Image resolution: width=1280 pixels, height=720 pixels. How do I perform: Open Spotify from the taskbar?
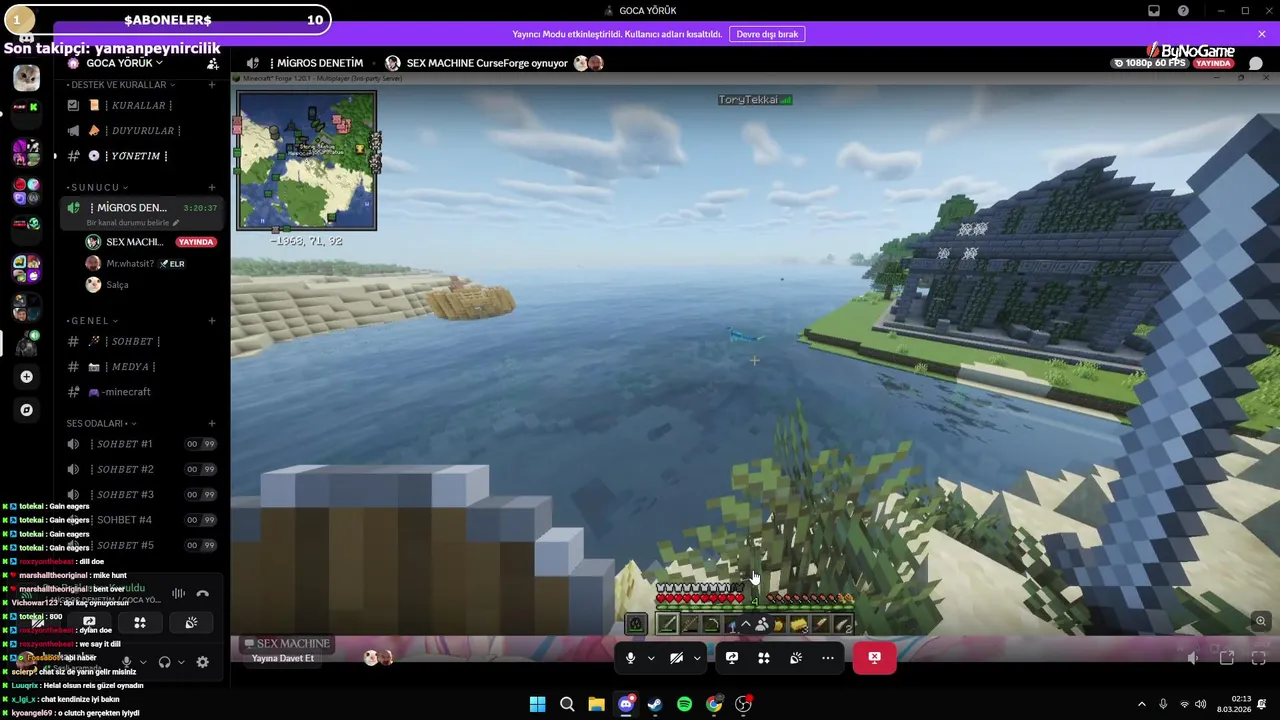tap(684, 704)
